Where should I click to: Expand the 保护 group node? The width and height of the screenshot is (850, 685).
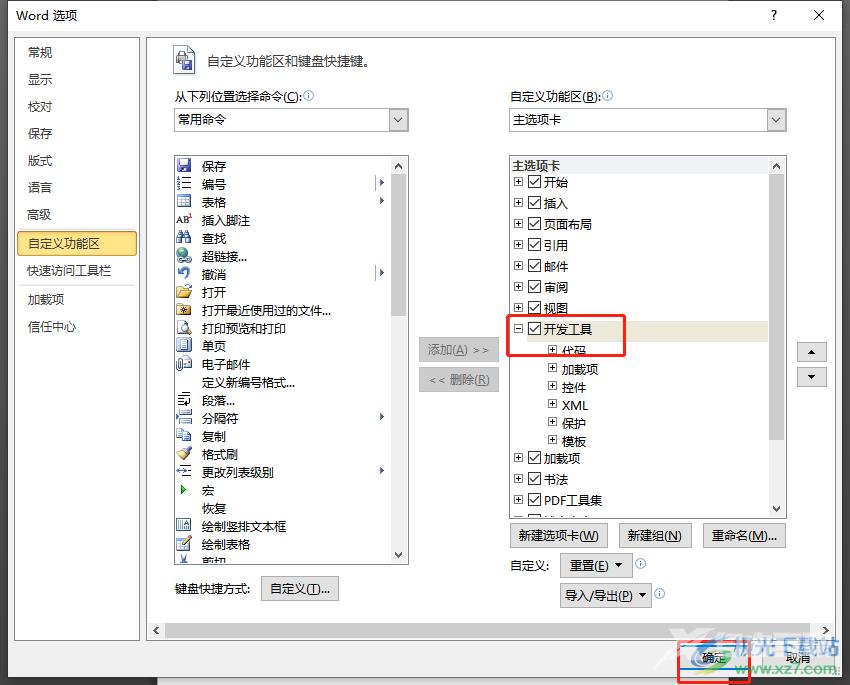coord(552,422)
